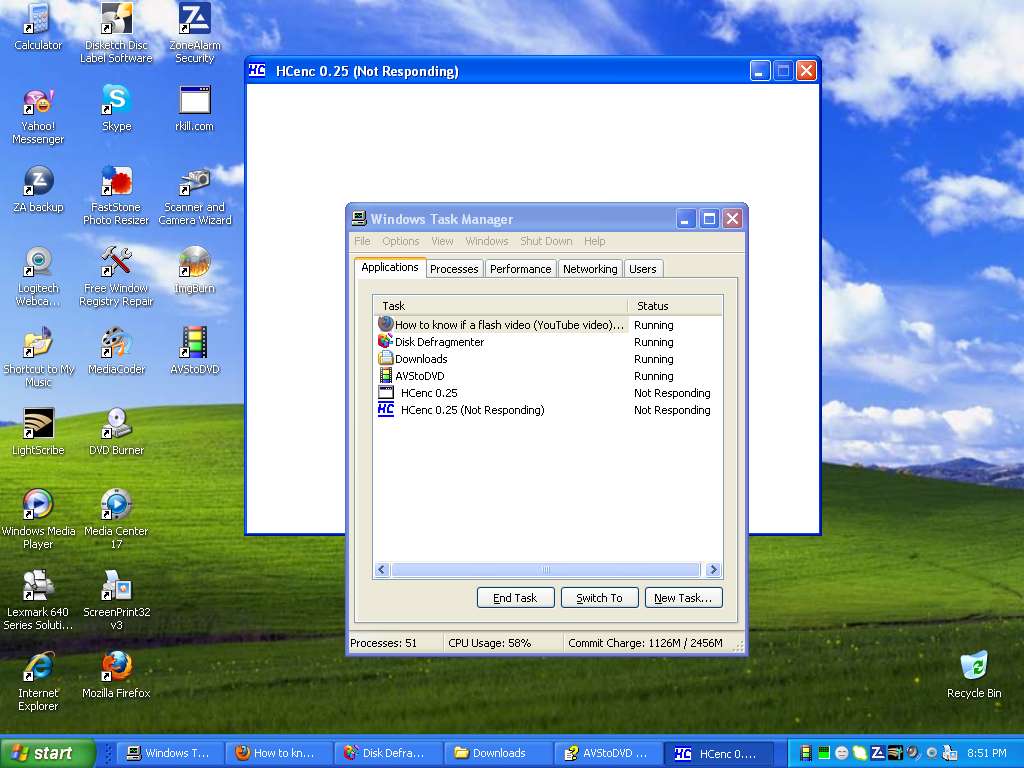Activate HCenc taskbar button
Viewport: 1024px width, 768px height.
tap(719, 753)
